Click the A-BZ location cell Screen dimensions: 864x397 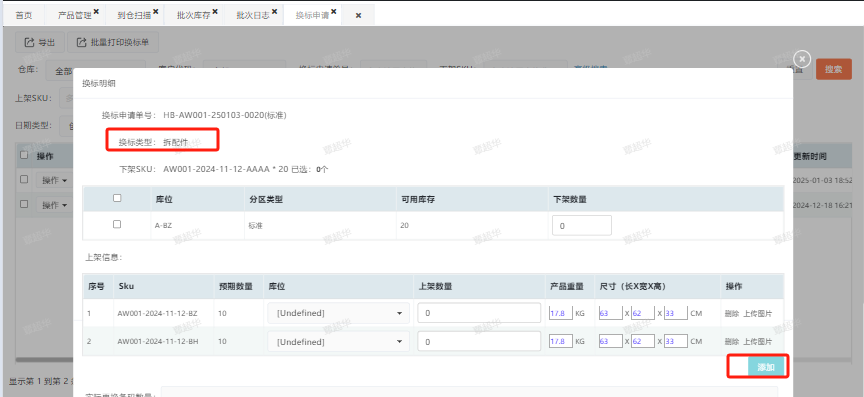(165, 226)
